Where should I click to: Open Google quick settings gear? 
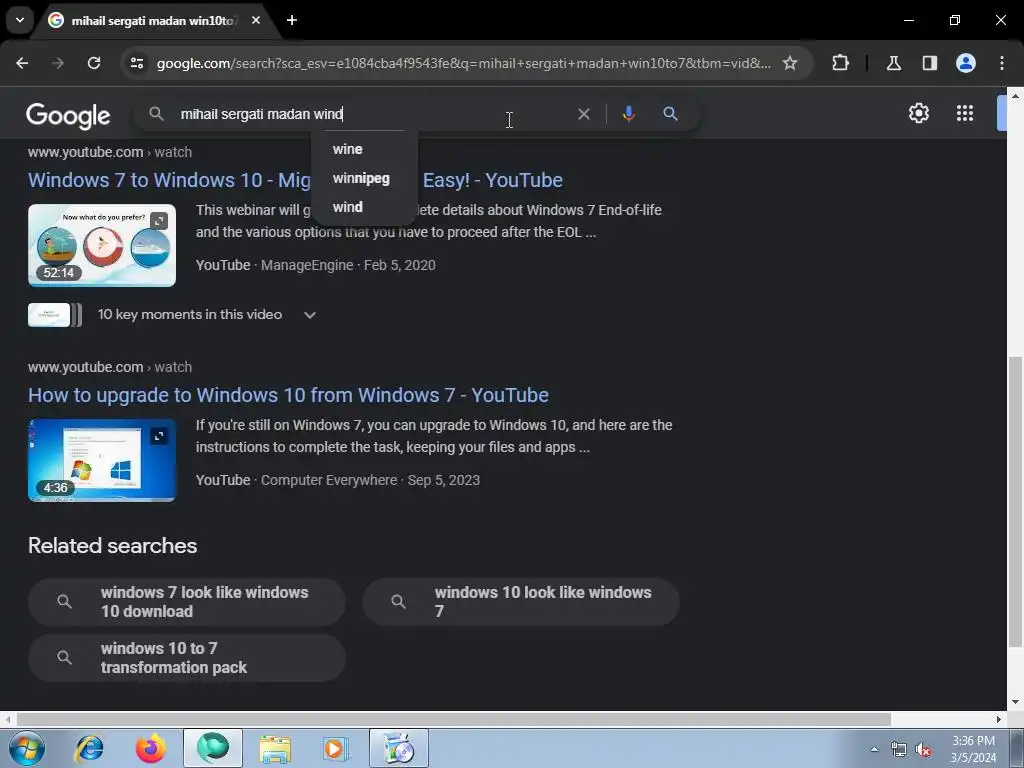click(919, 113)
